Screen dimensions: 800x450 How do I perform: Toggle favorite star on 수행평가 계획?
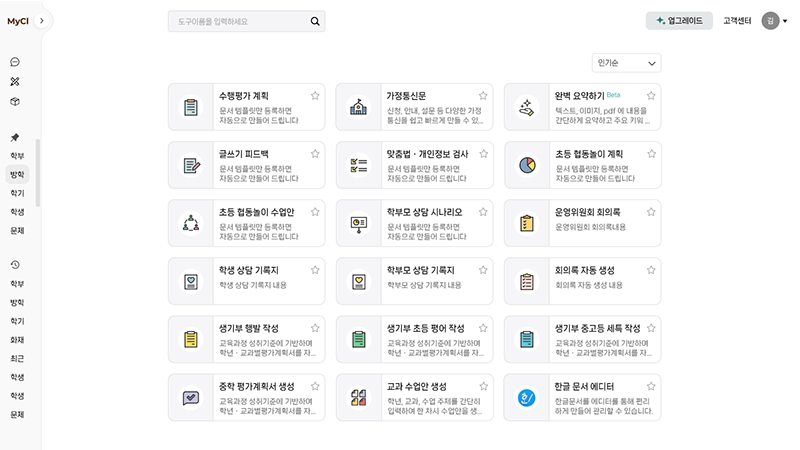point(315,96)
